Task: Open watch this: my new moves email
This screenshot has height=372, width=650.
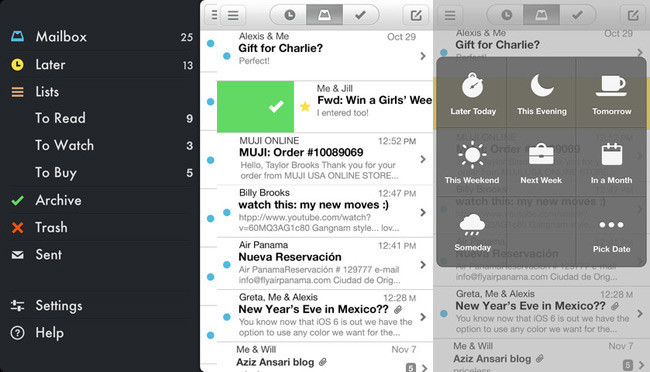Action: pyautogui.click(x=325, y=212)
